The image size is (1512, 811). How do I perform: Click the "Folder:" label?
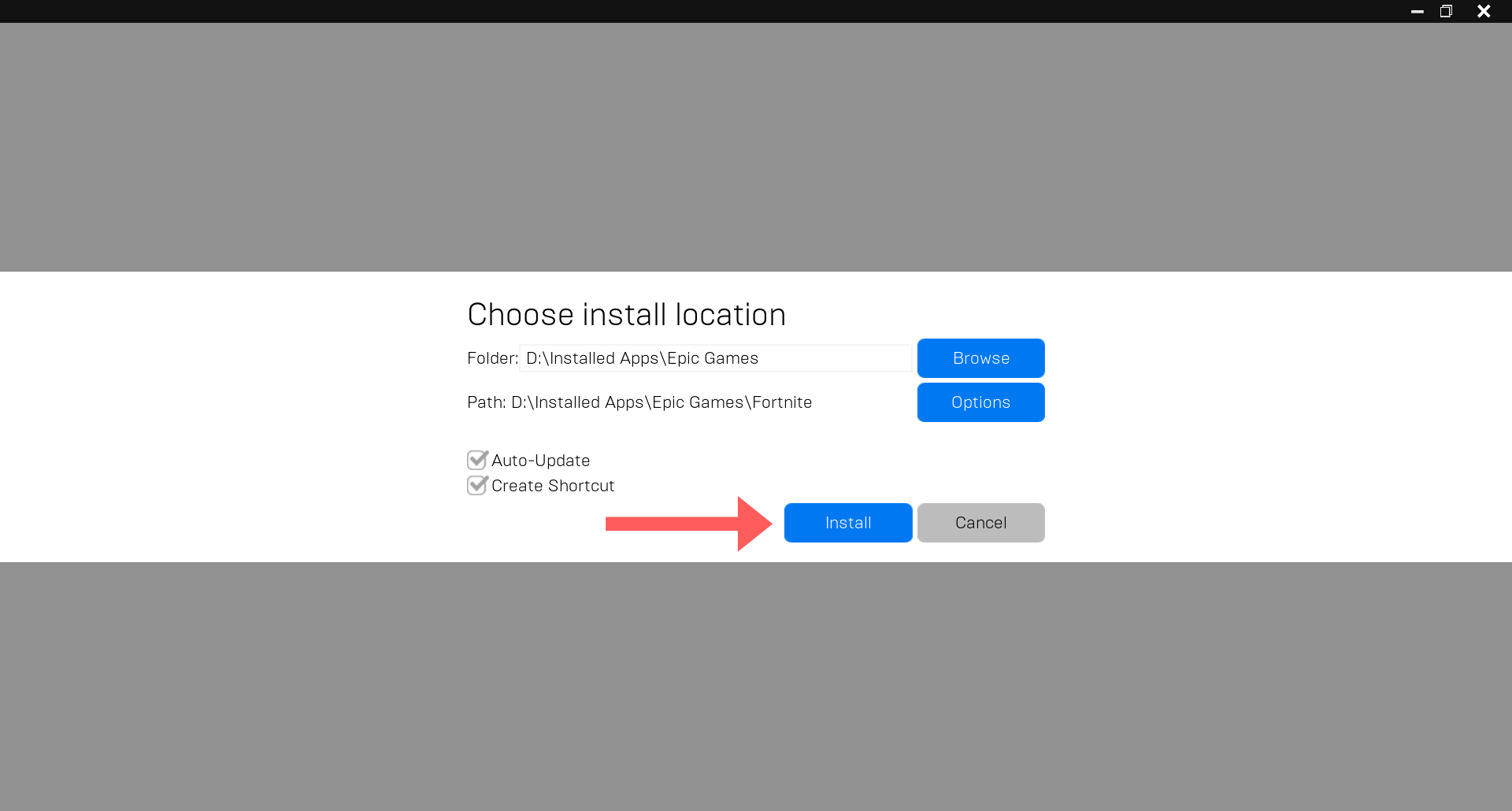point(492,358)
